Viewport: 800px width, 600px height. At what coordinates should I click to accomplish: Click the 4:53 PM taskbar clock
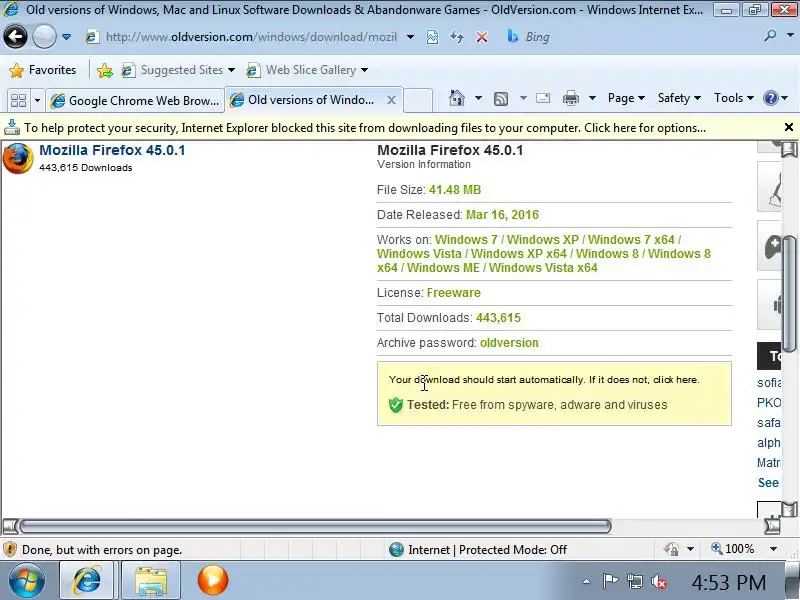729,582
